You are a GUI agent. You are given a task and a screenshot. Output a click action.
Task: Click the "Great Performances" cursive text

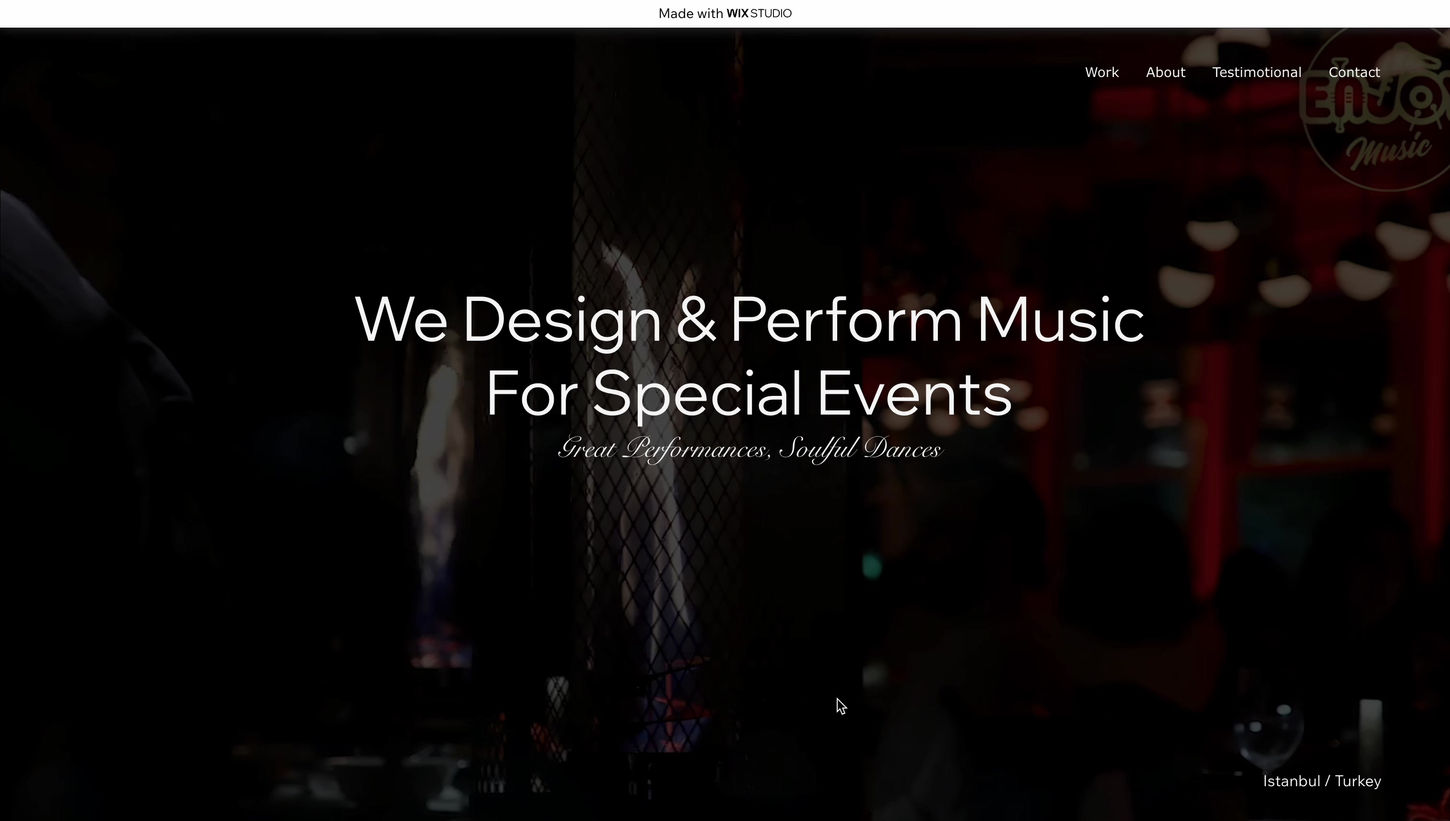[x=663, y=449]
